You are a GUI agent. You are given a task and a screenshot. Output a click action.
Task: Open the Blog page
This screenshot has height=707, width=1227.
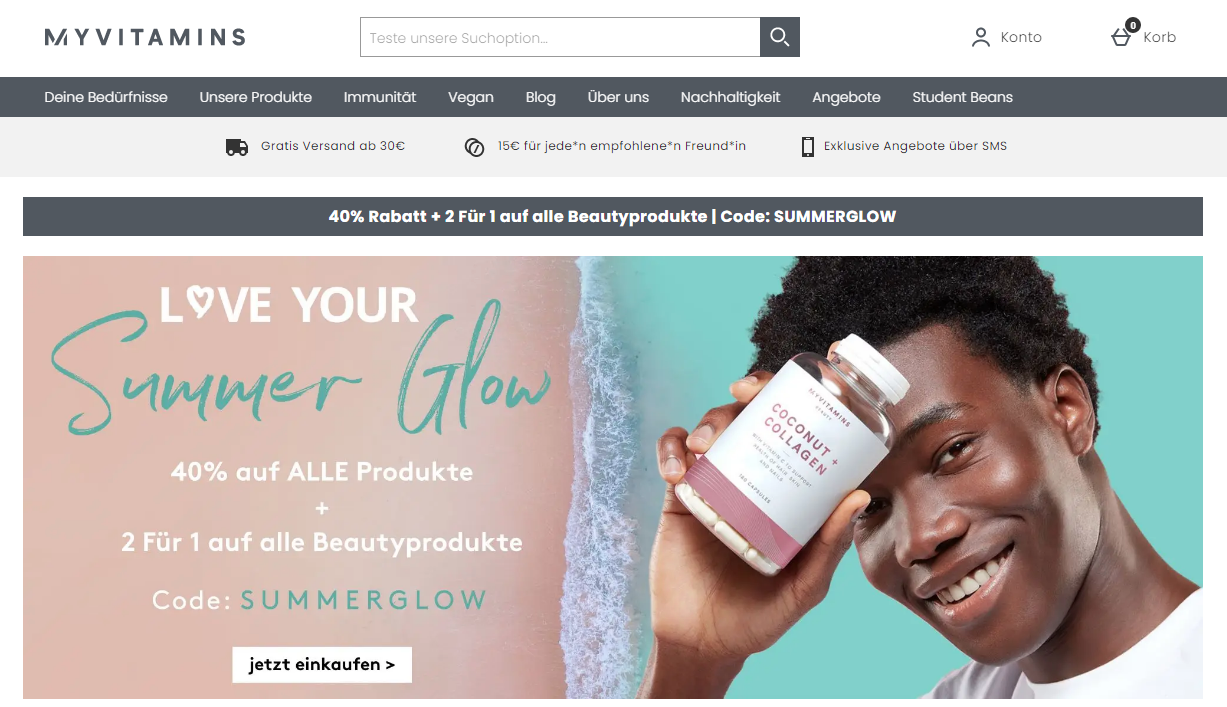[541, 97]
